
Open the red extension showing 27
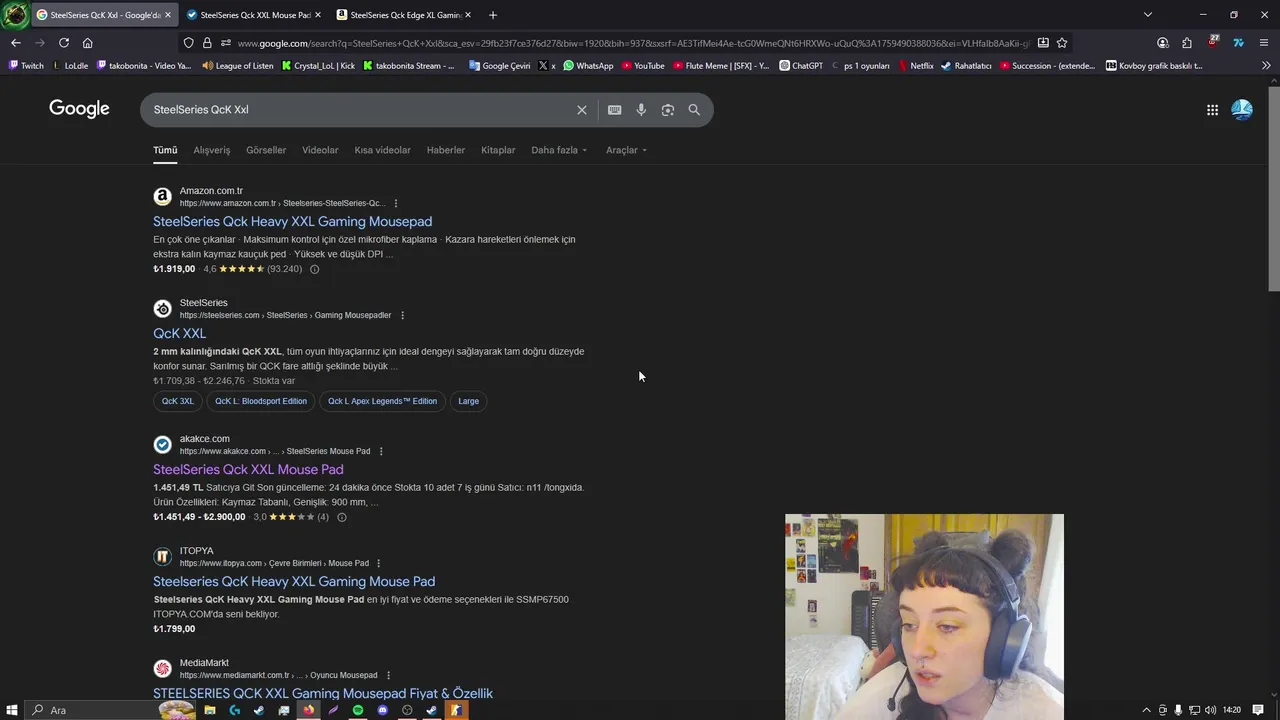click(1213, 42)
